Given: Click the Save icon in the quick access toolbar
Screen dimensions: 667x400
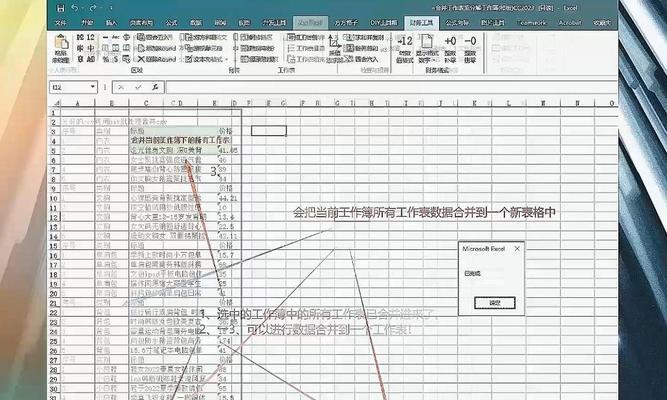Looking at the screenshot, I should (61, 8).
